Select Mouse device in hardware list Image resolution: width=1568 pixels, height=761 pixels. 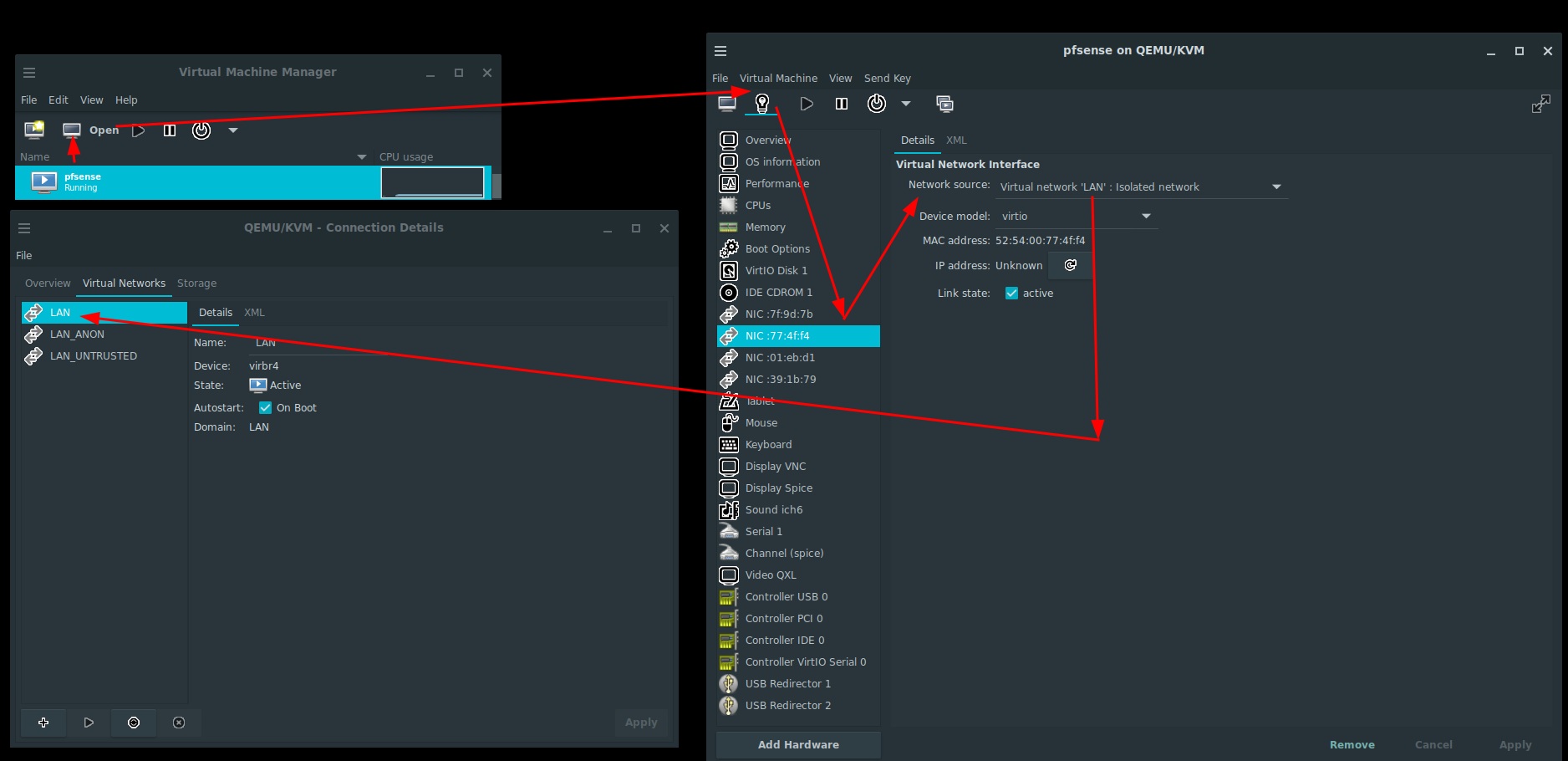pyautogui.click(x=798, y=423)
